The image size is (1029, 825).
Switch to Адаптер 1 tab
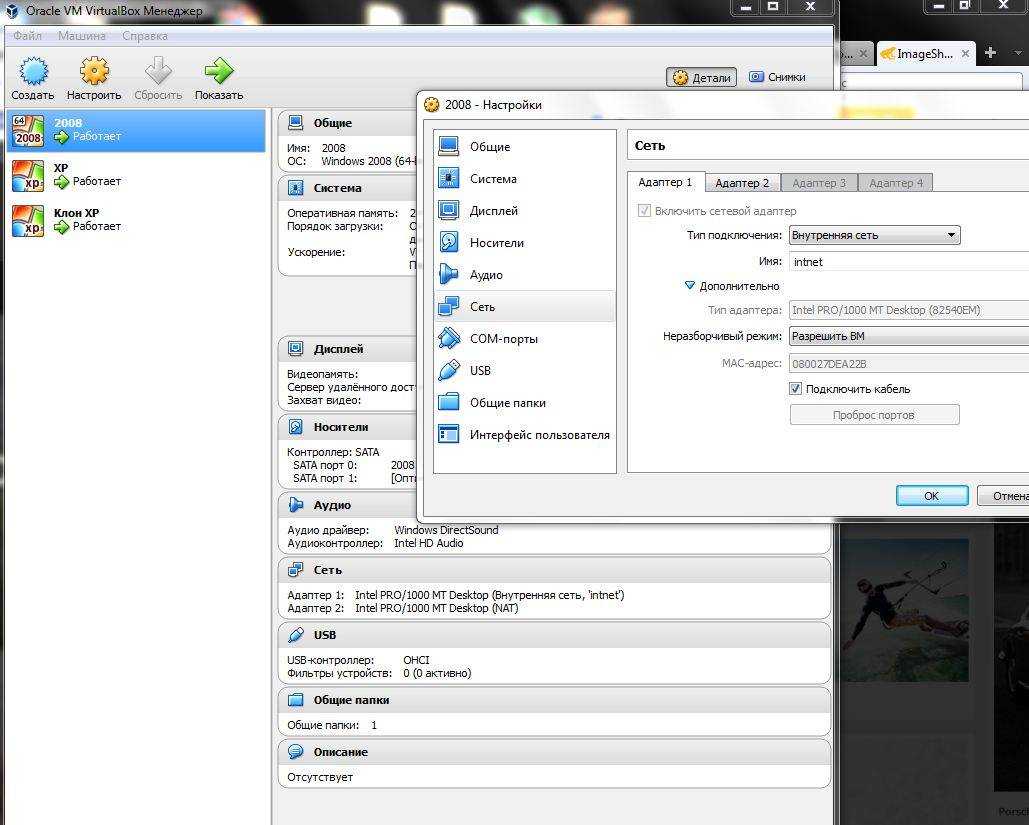tap(665, 182)
